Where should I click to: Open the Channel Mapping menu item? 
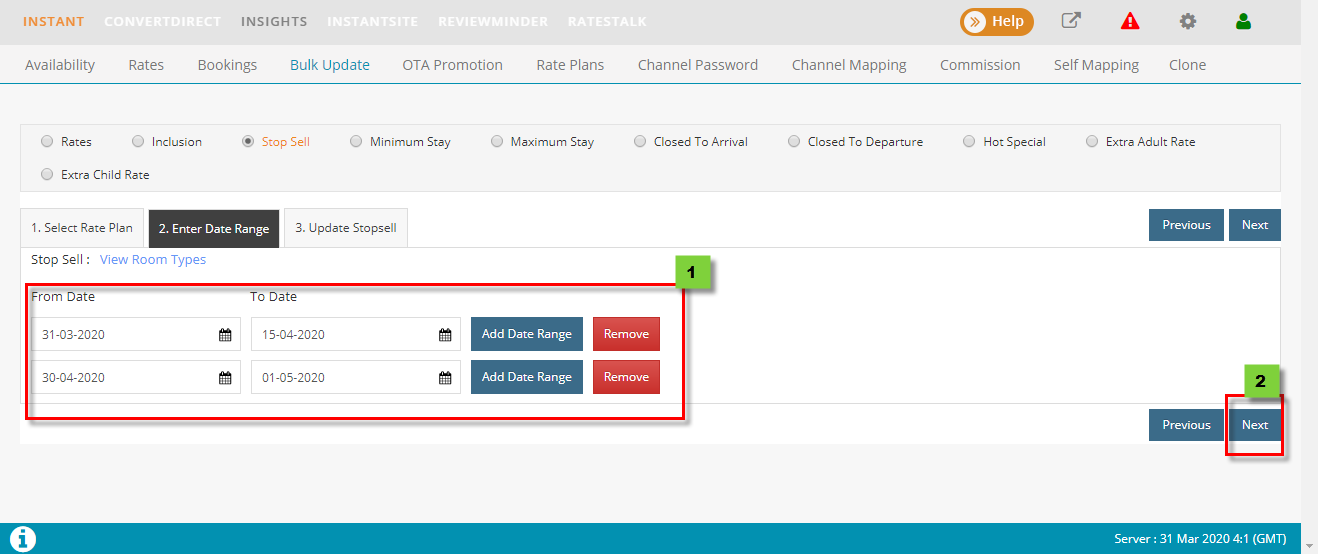(848, 65)
